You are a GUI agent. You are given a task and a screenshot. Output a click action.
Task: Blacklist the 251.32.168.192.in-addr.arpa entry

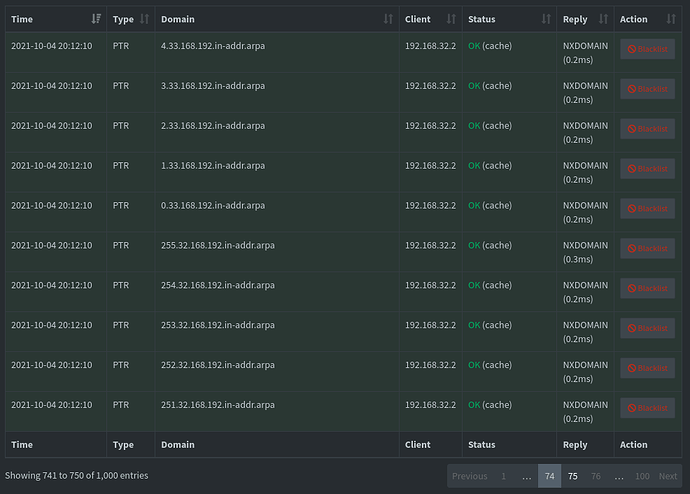click(x=647, y=408)
